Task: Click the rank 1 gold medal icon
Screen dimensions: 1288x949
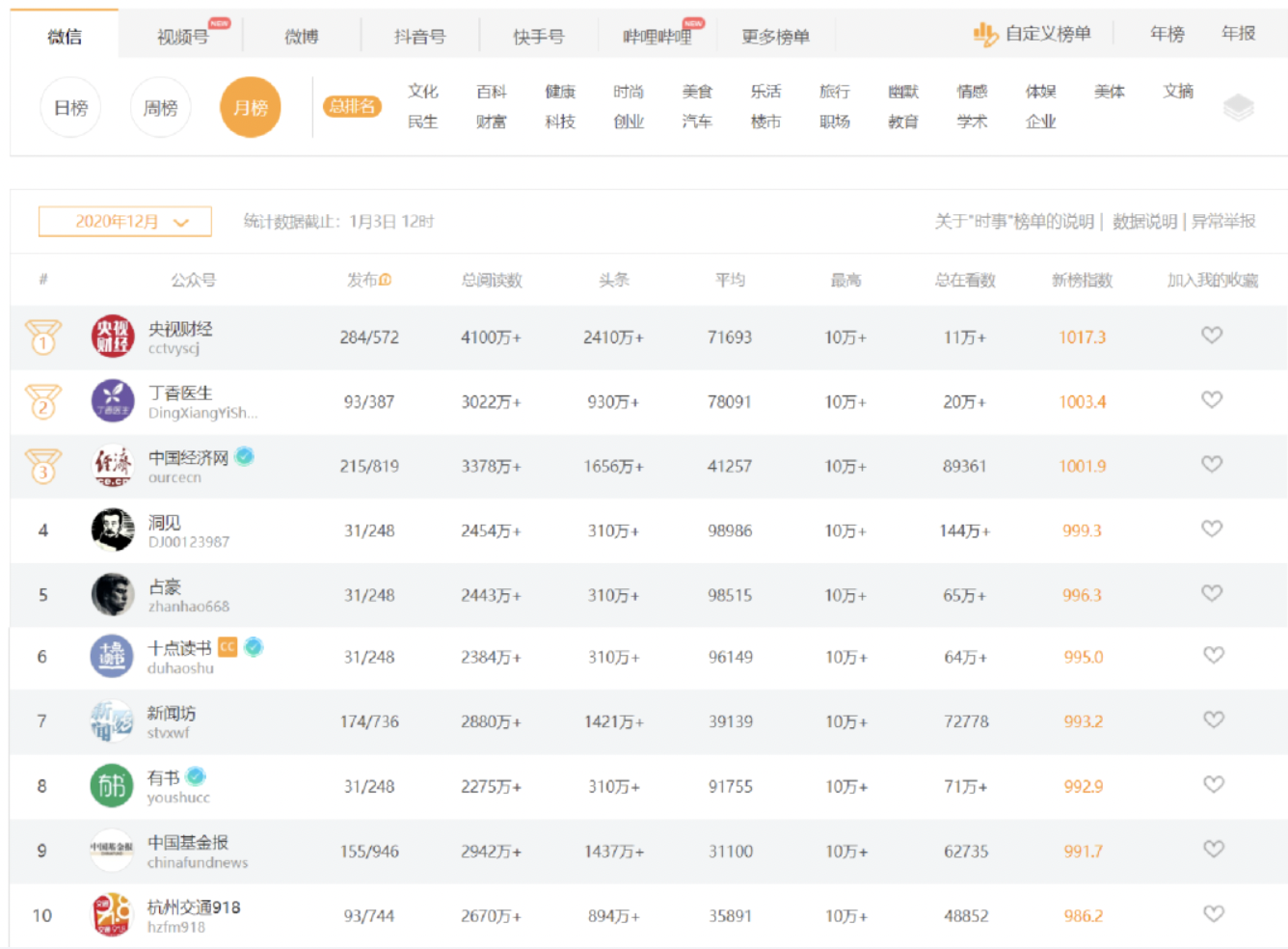Action: tap(43, 338)
